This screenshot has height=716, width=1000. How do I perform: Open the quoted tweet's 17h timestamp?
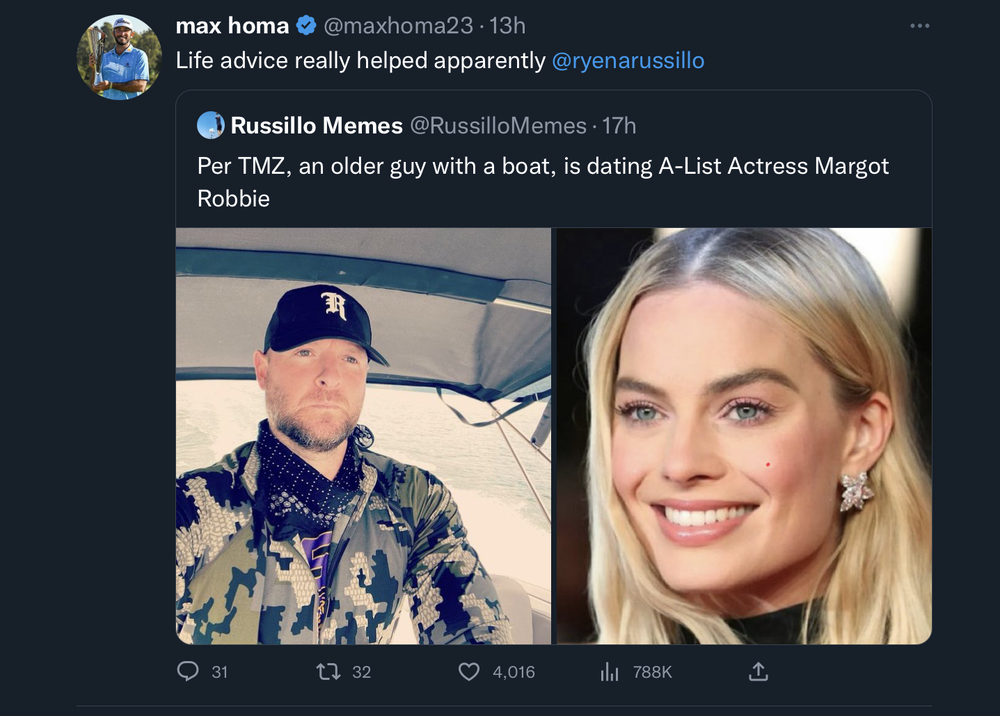[x=619, y=125]
